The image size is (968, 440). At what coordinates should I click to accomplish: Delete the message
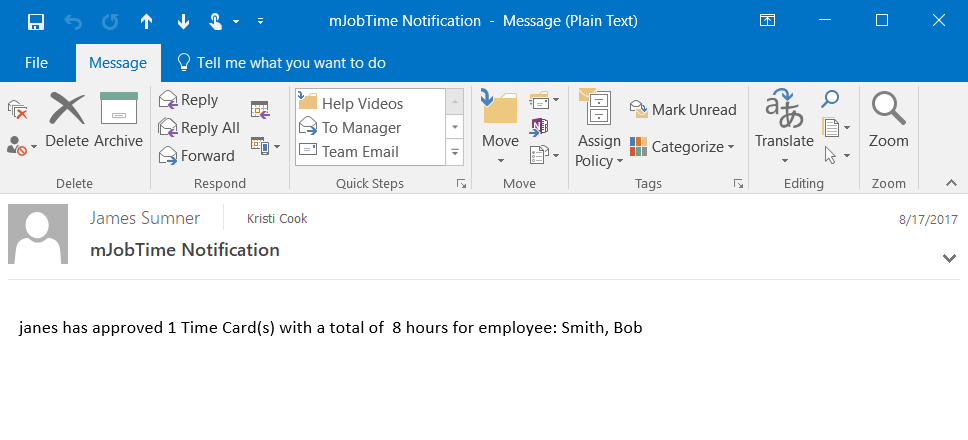tap(67, 120)
